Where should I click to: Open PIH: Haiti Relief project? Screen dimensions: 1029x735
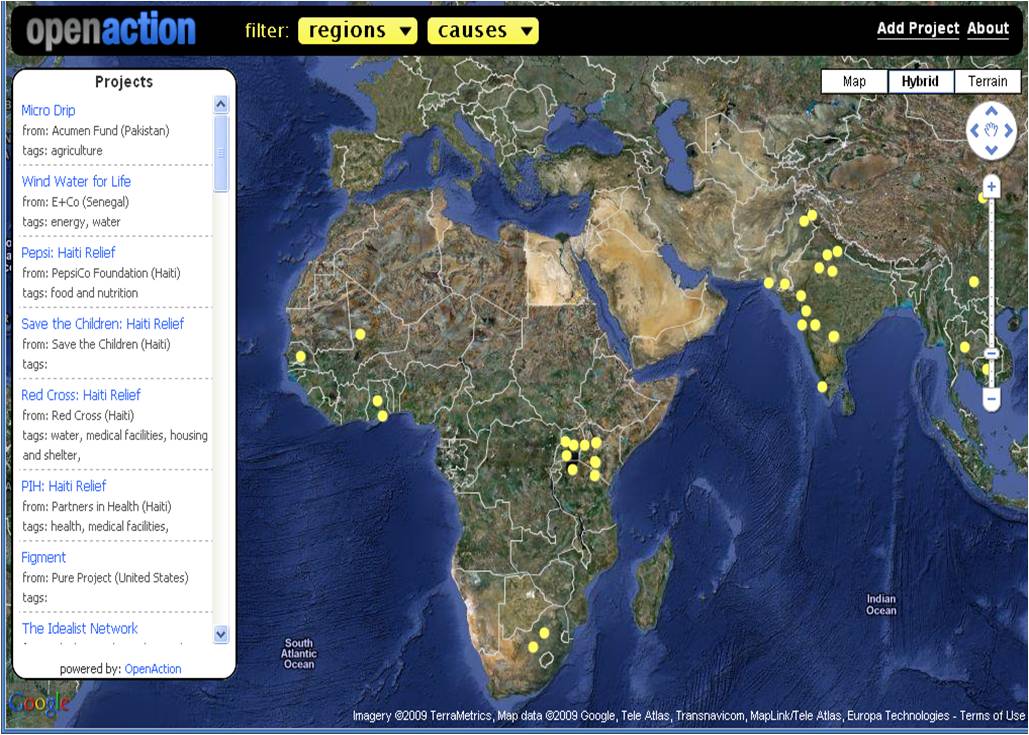(x=64, y=486)
